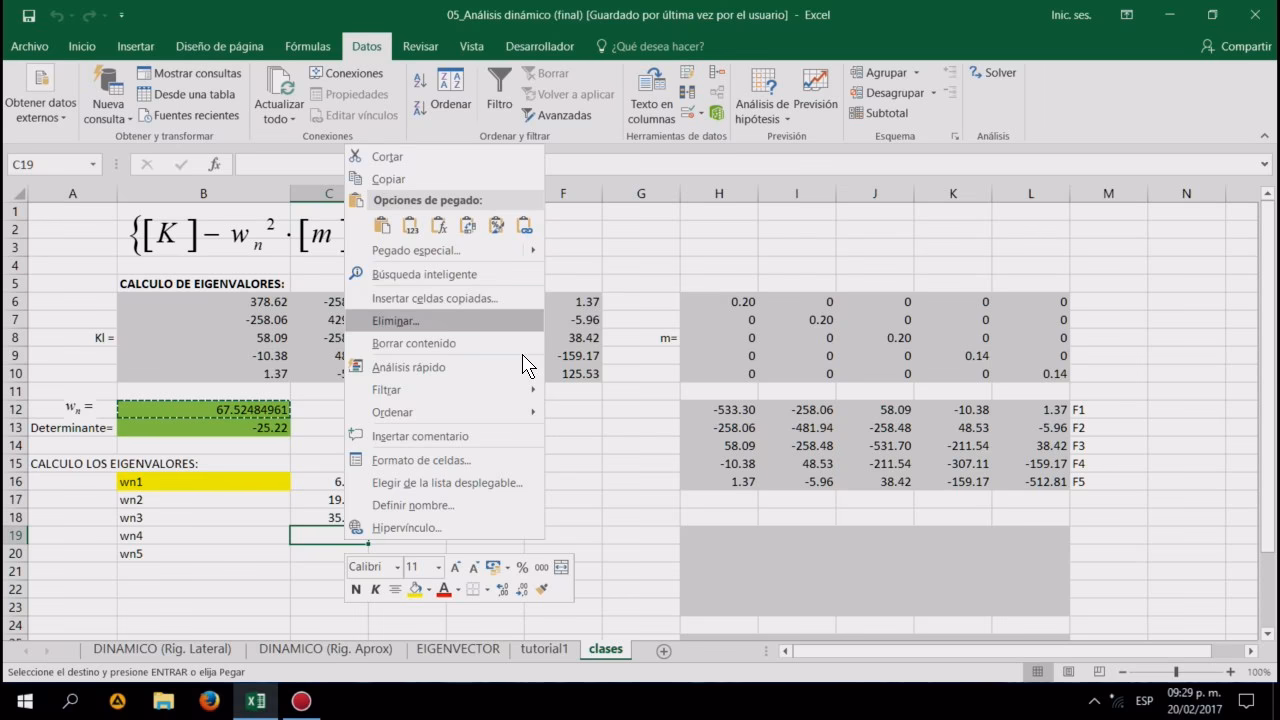The height and width of the screenshot is (720, 1280).
Task: Switch to the EIGENVECTOR sheet tab
Action: coord(458,649)
